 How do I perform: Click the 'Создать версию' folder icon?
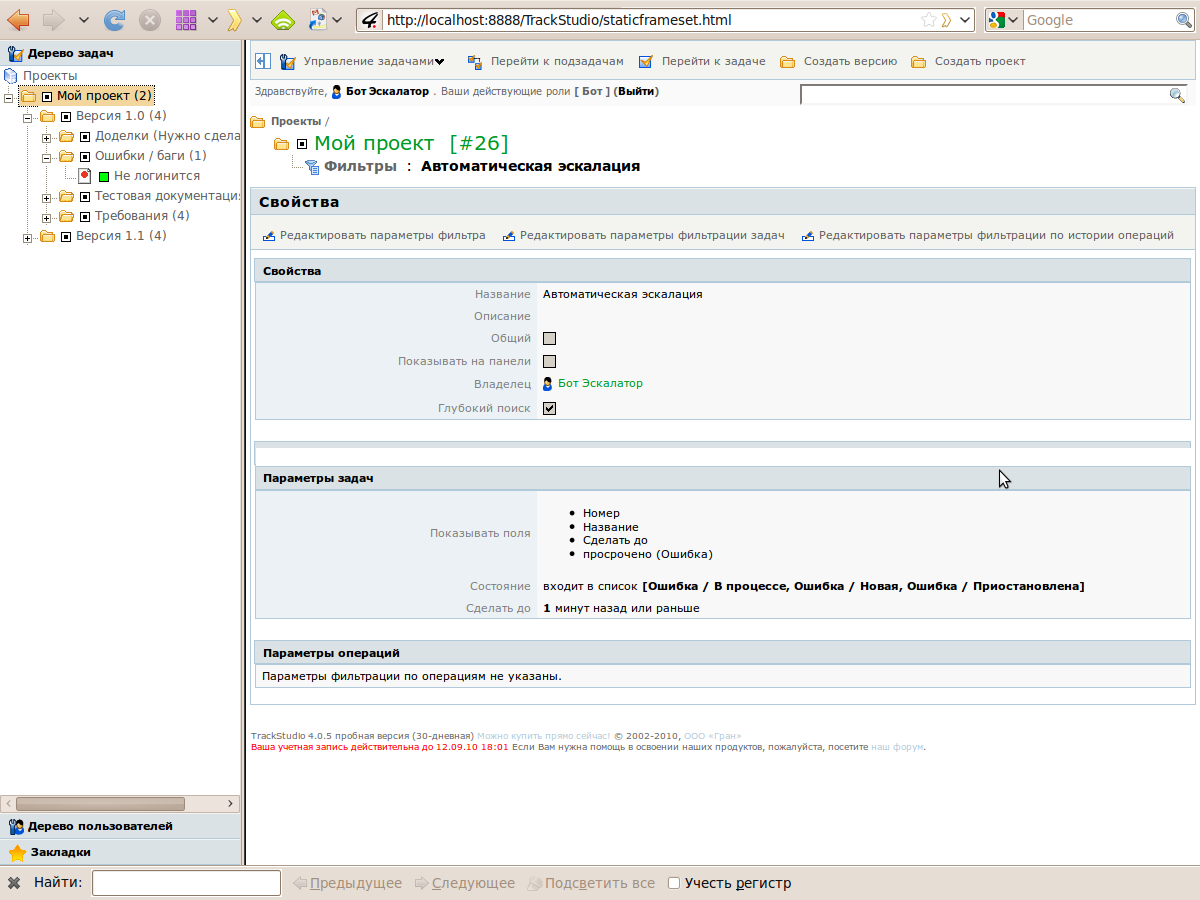787,62
